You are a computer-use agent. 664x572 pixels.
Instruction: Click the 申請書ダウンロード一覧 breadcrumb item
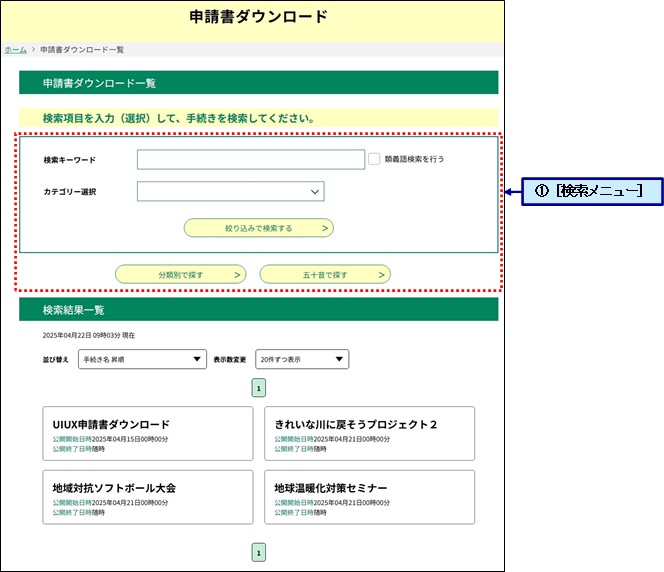82,49
